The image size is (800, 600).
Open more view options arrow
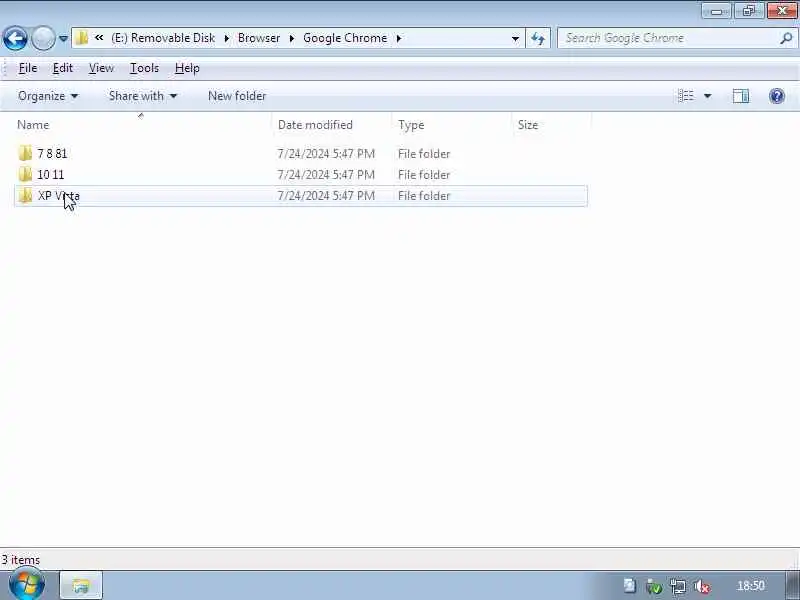[708, 96]
